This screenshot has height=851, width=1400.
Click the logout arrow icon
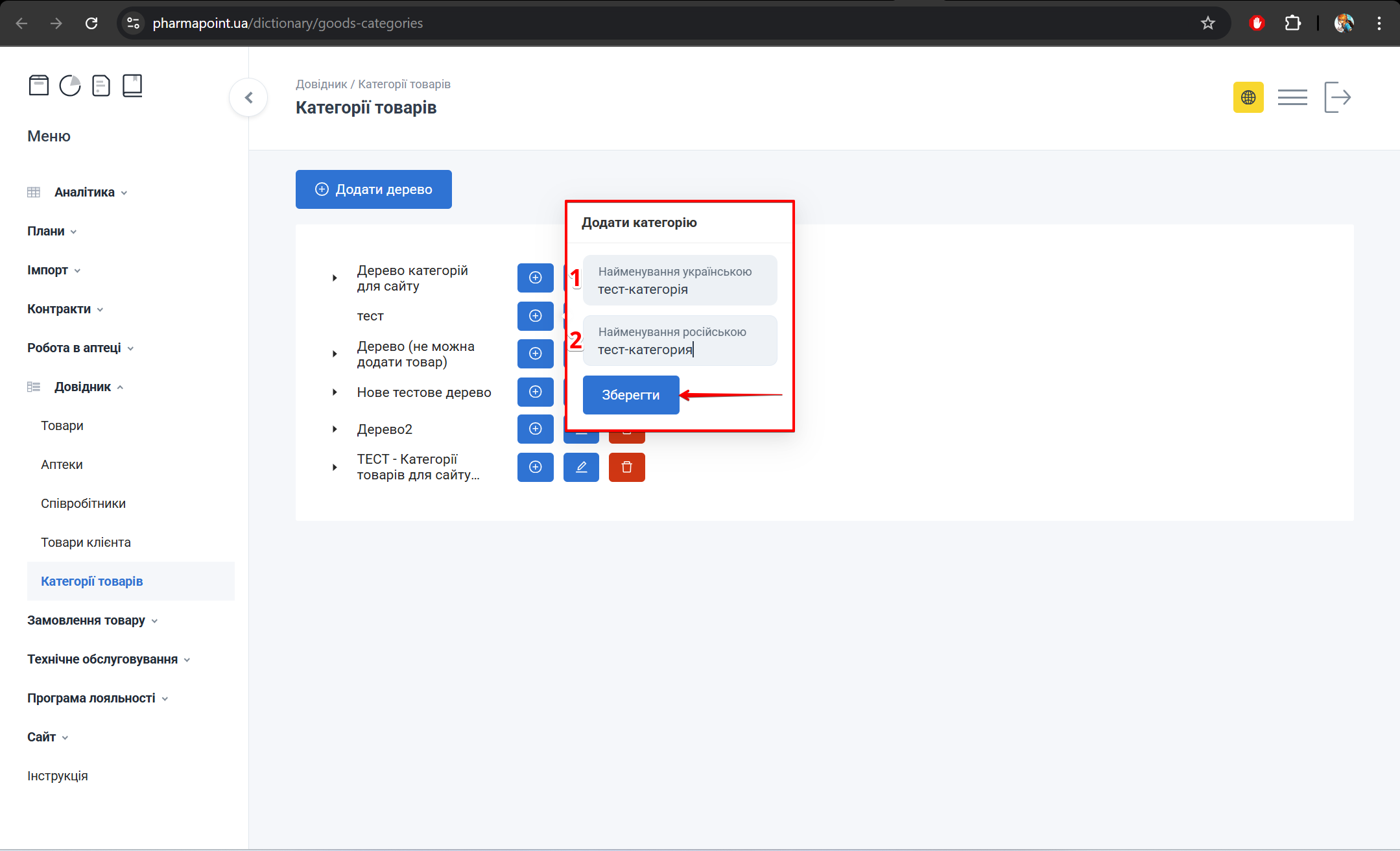pos(1337,97)
